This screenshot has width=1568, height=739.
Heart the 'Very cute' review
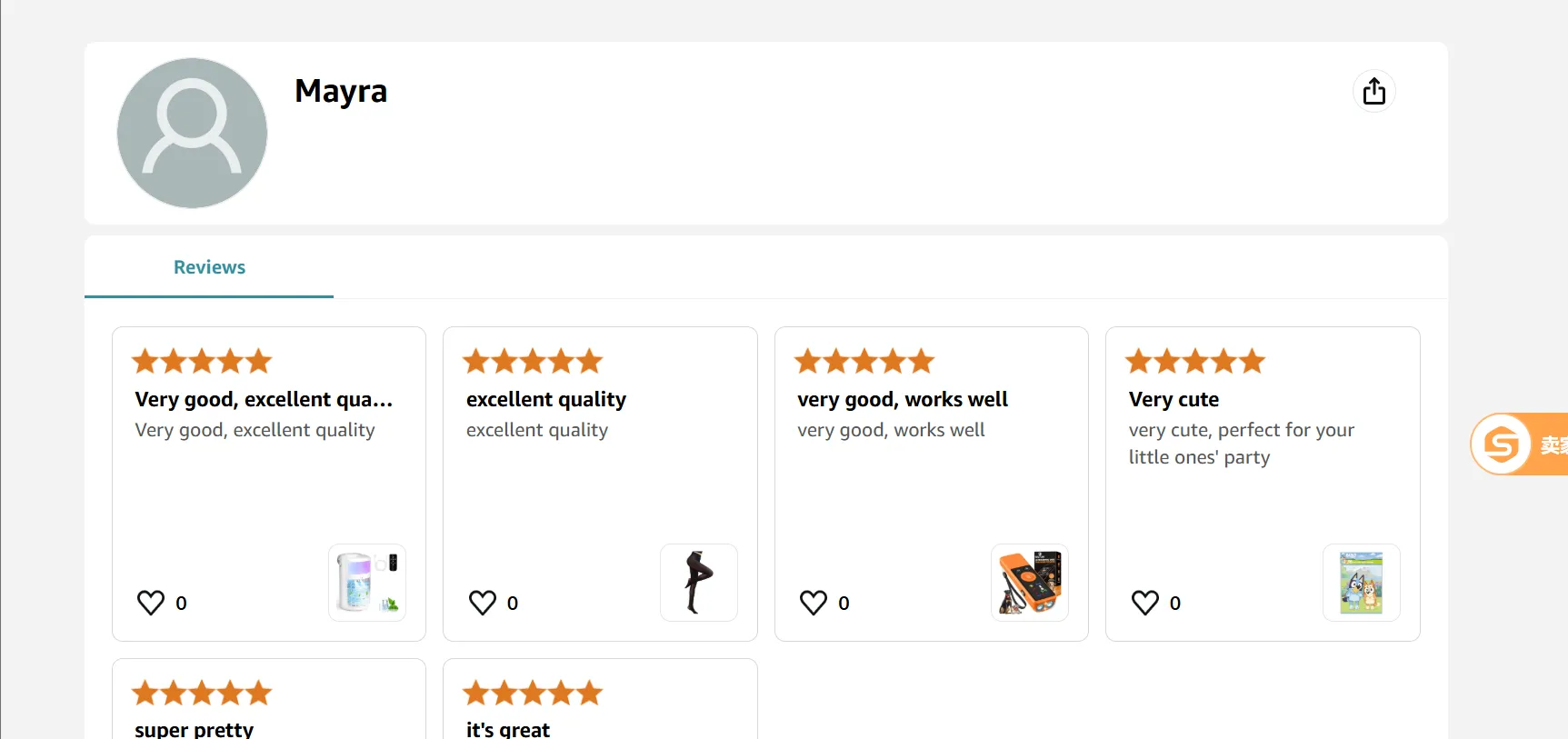tap(1144, 603)
